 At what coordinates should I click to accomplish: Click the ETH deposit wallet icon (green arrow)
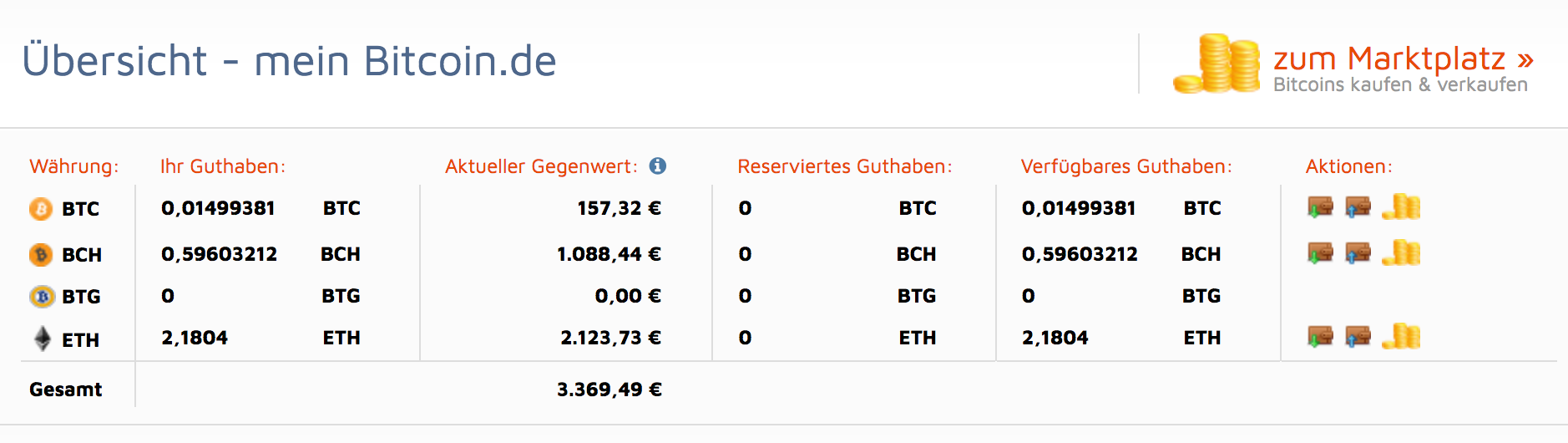(1320, 336)
